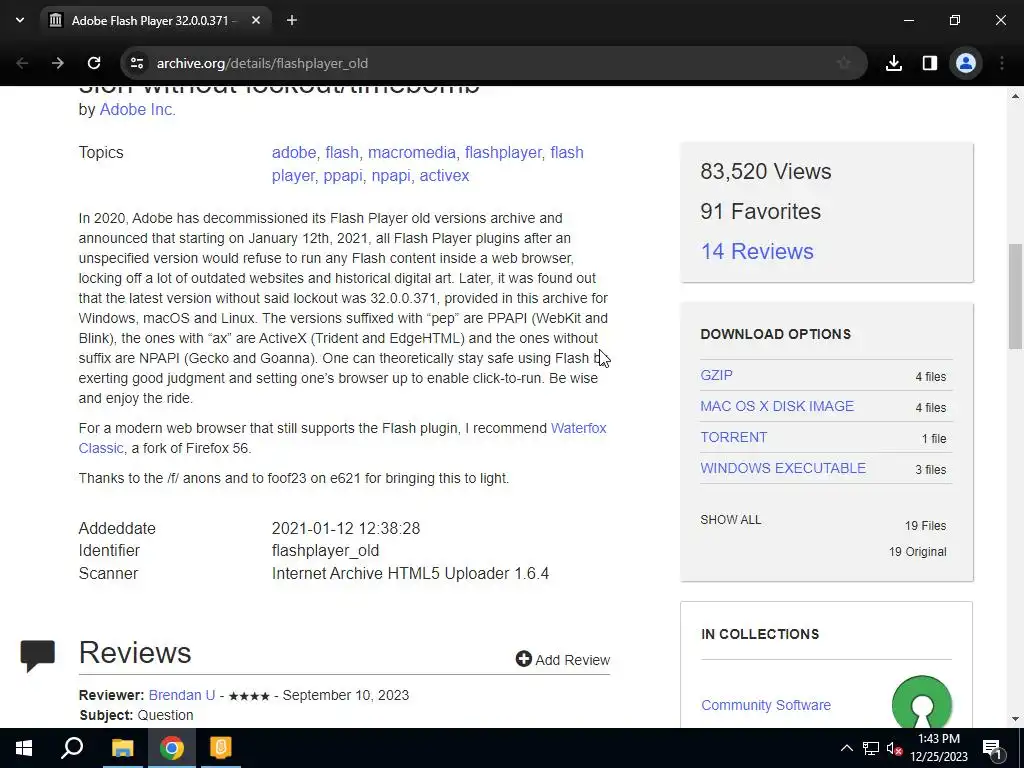This screenshot has width=1024, height=768.
Task: Open the Chrome profile avatar
Action: tap(966, 63)
